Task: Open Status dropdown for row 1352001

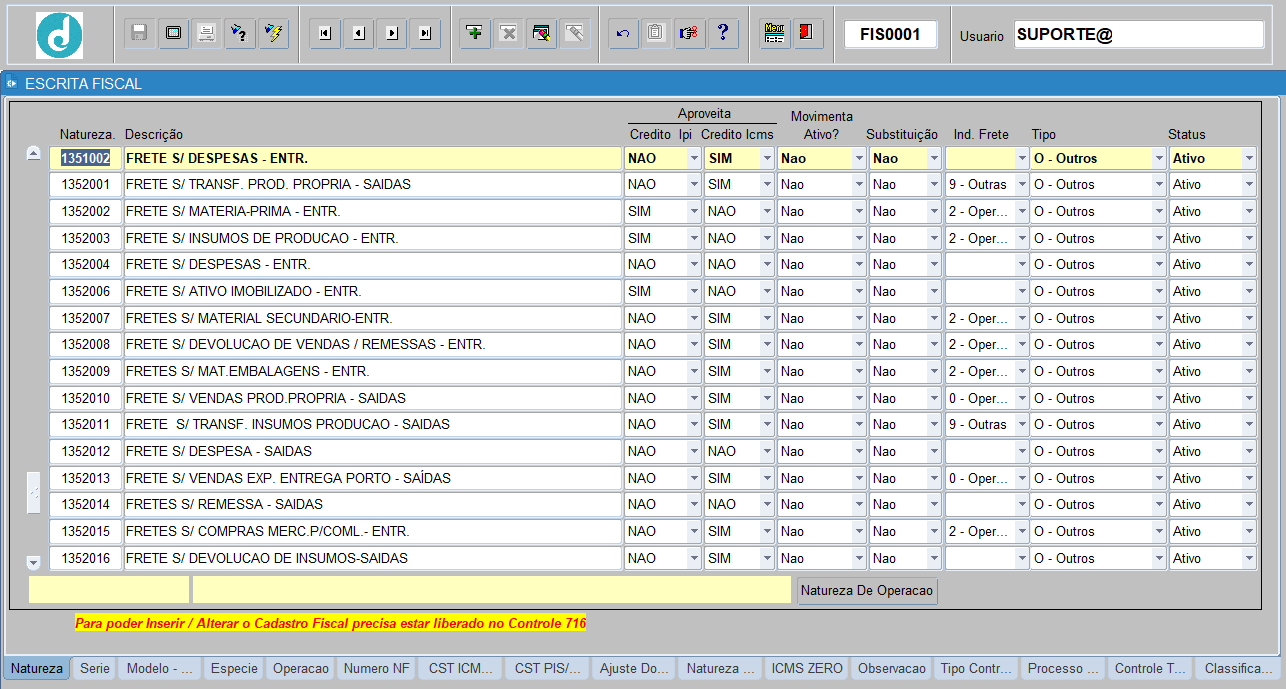Action: tap(1248, 185)
